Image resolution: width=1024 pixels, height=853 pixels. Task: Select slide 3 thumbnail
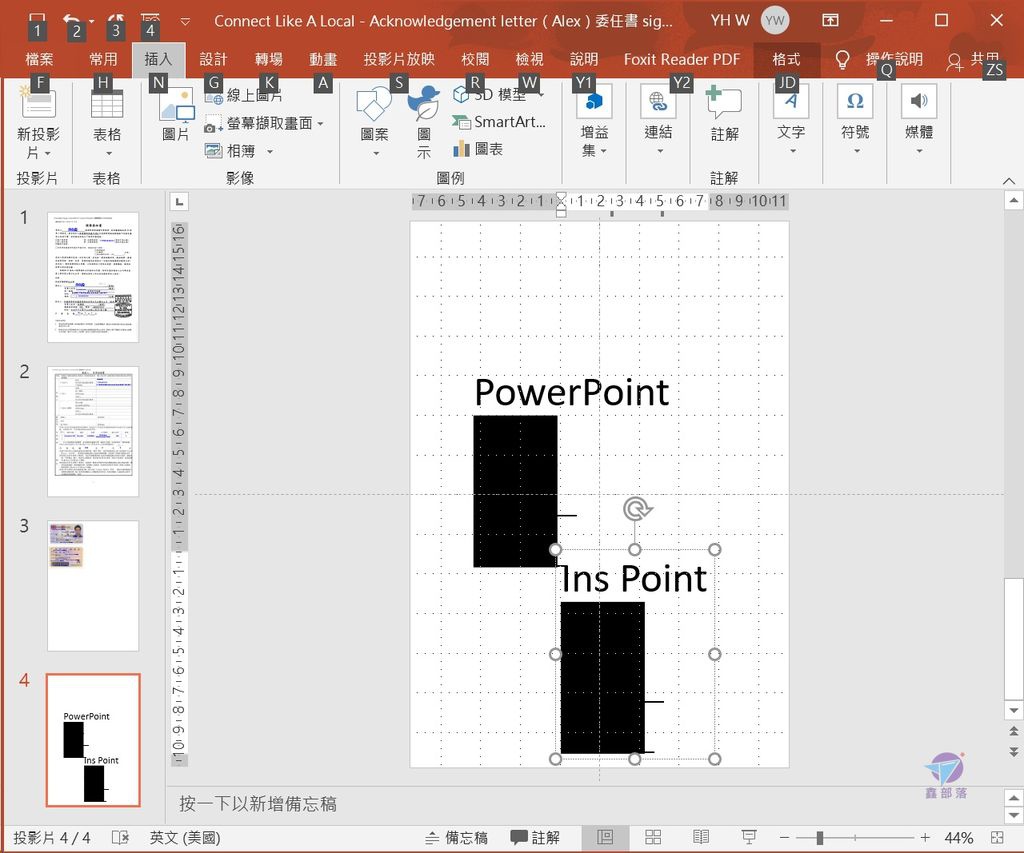93,586
